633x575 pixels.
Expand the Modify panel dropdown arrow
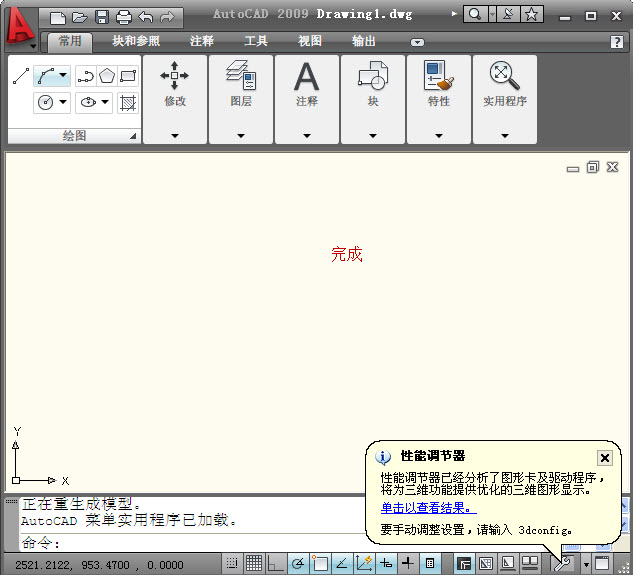174,135
